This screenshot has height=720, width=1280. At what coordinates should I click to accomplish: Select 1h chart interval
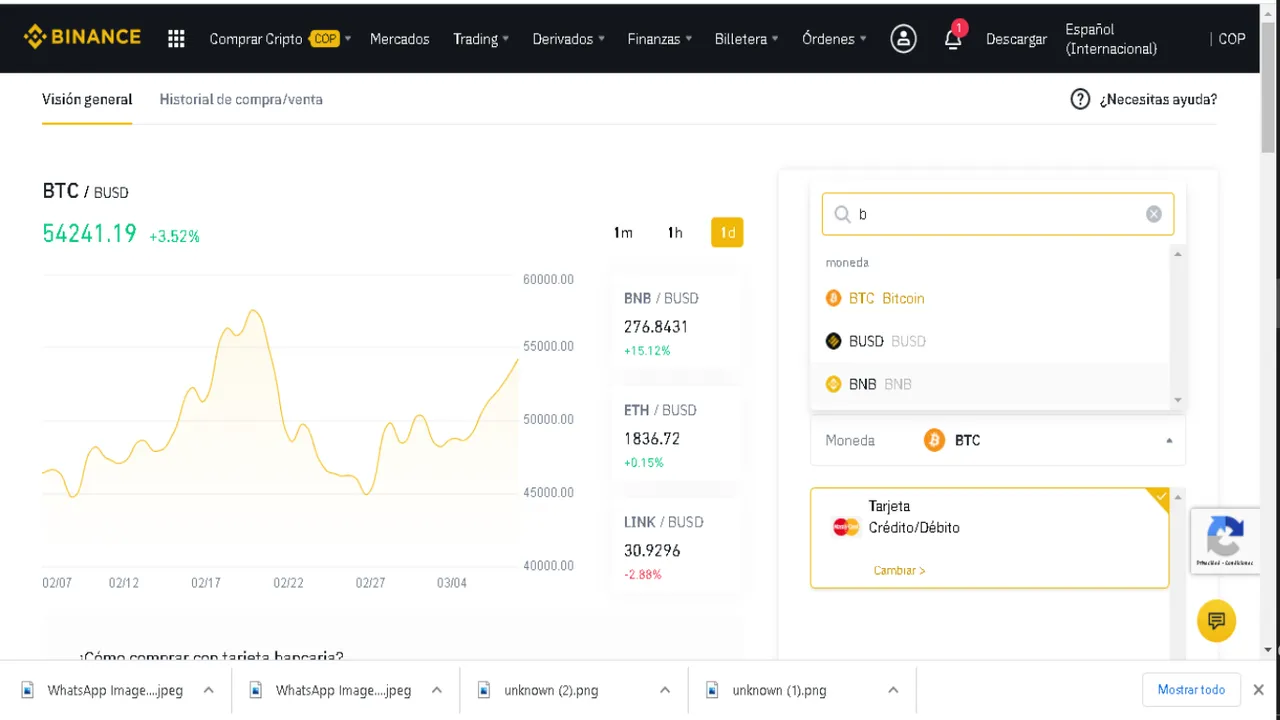(675, 233)
